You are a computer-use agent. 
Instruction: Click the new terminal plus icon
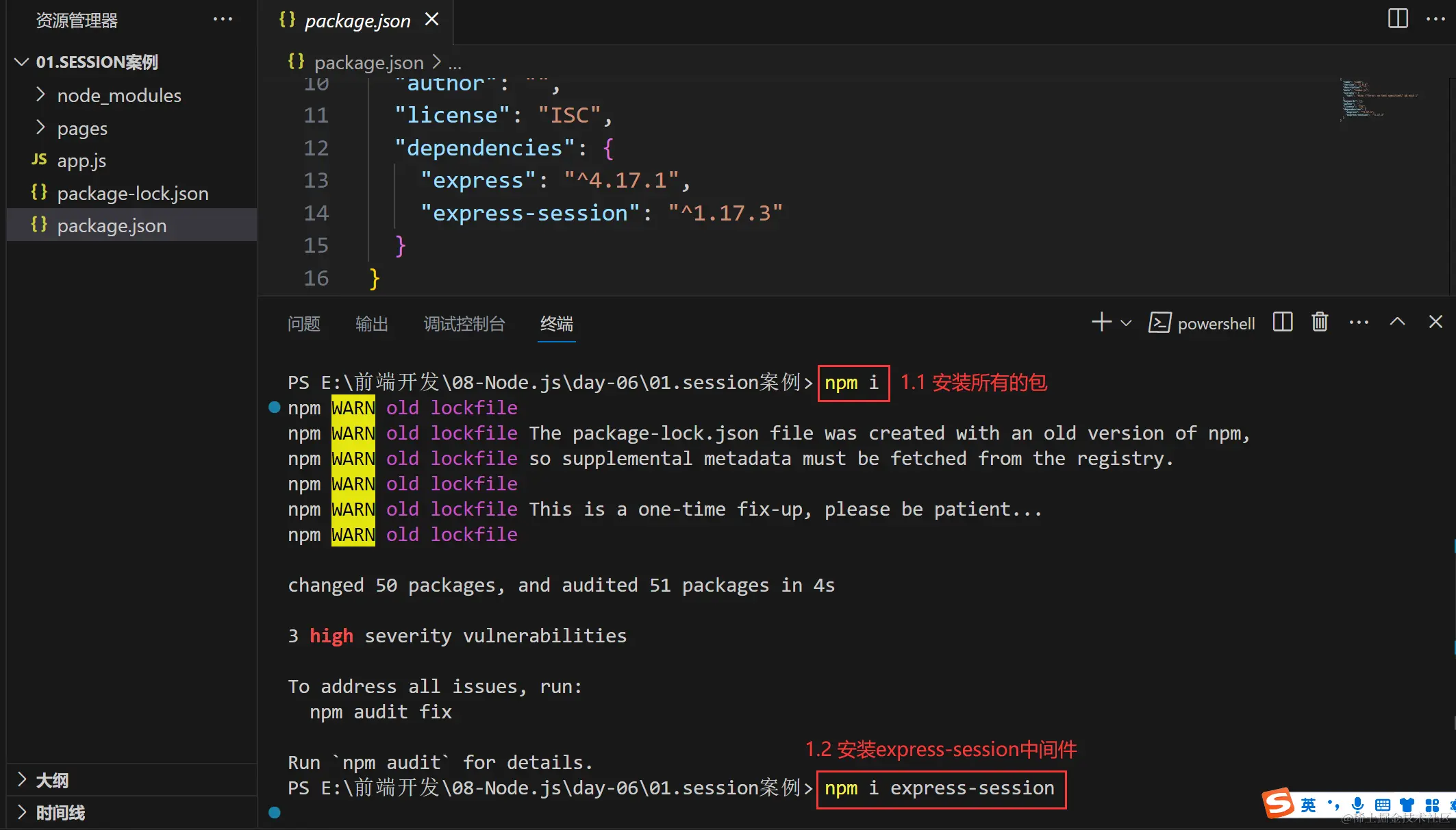[x=1101, y=323]
